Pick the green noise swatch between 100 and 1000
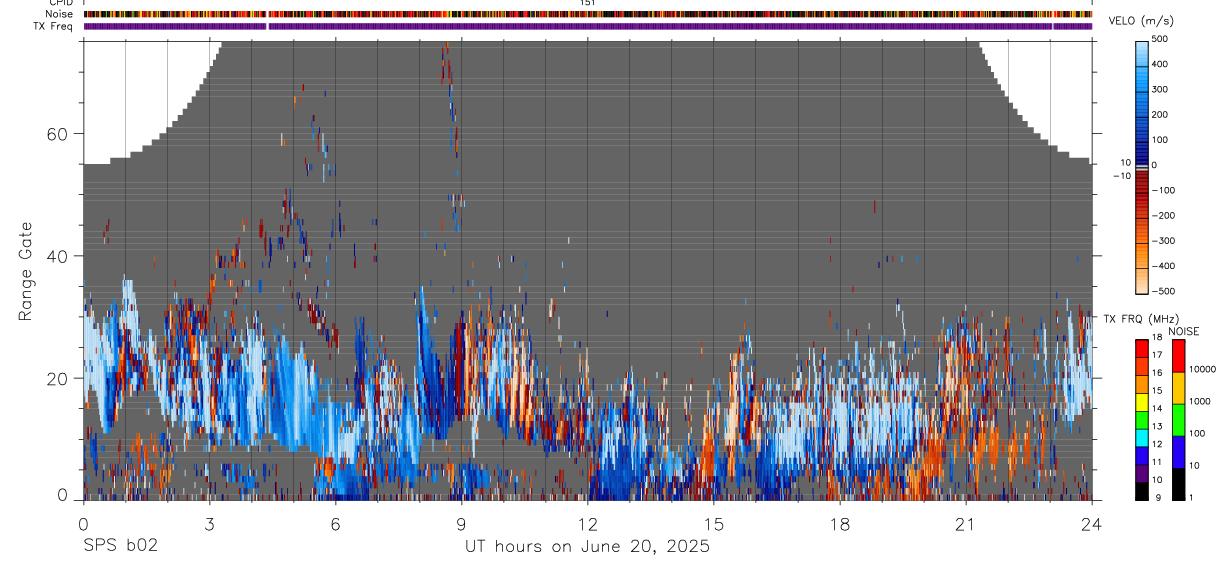 (x=1177, y=419)
